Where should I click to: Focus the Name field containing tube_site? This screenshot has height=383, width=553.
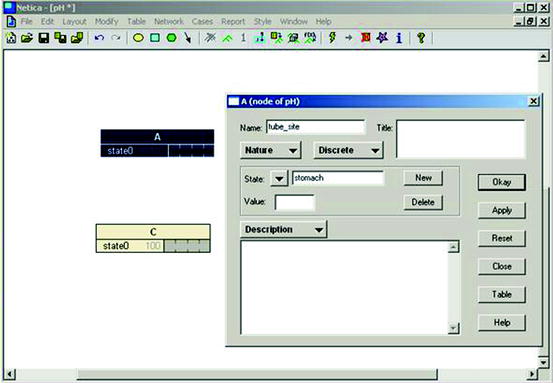coord(316,127)
